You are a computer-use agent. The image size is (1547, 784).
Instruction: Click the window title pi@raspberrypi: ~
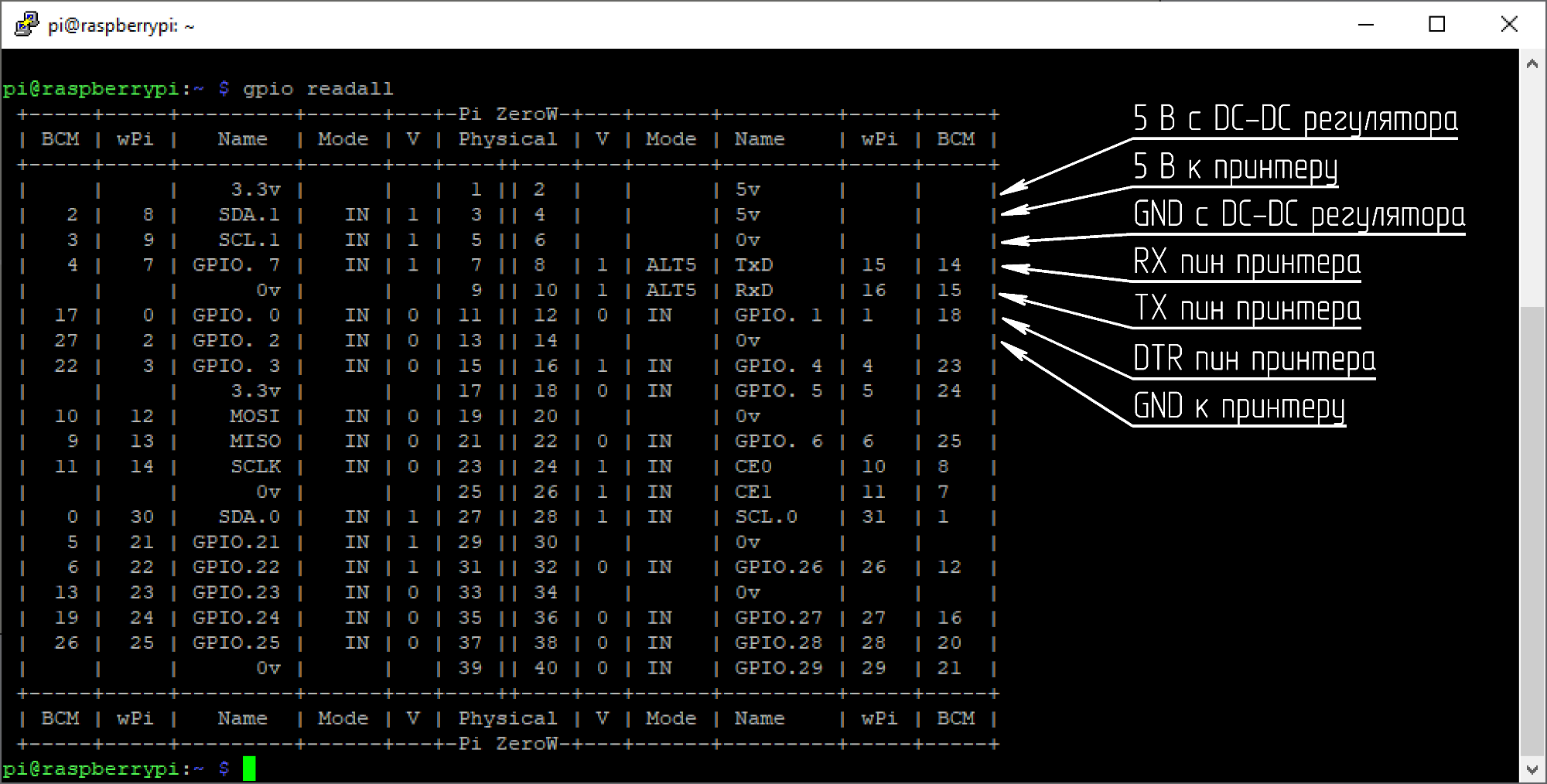pyautogui.click(x=121, y=26)
